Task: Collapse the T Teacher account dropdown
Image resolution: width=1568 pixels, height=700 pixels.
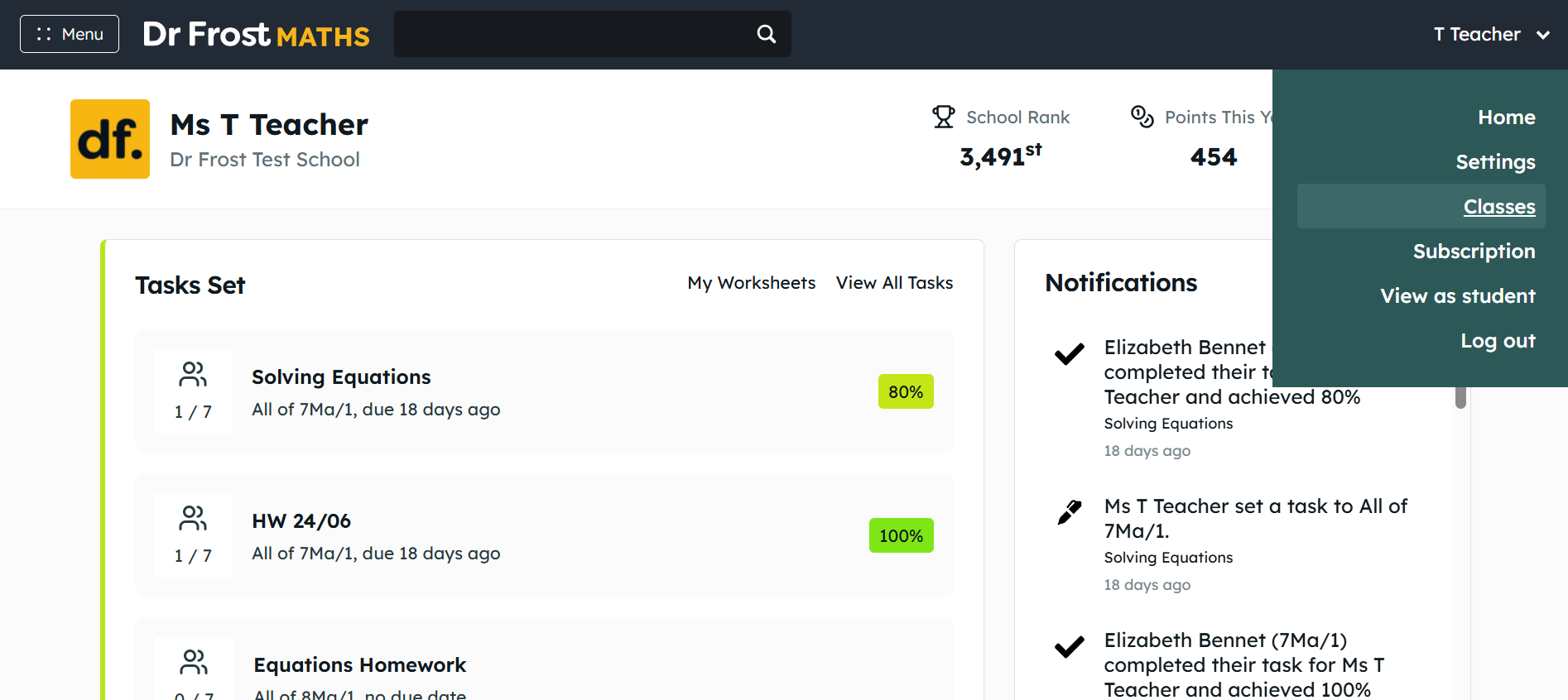Action: (x=1492, y=34)
